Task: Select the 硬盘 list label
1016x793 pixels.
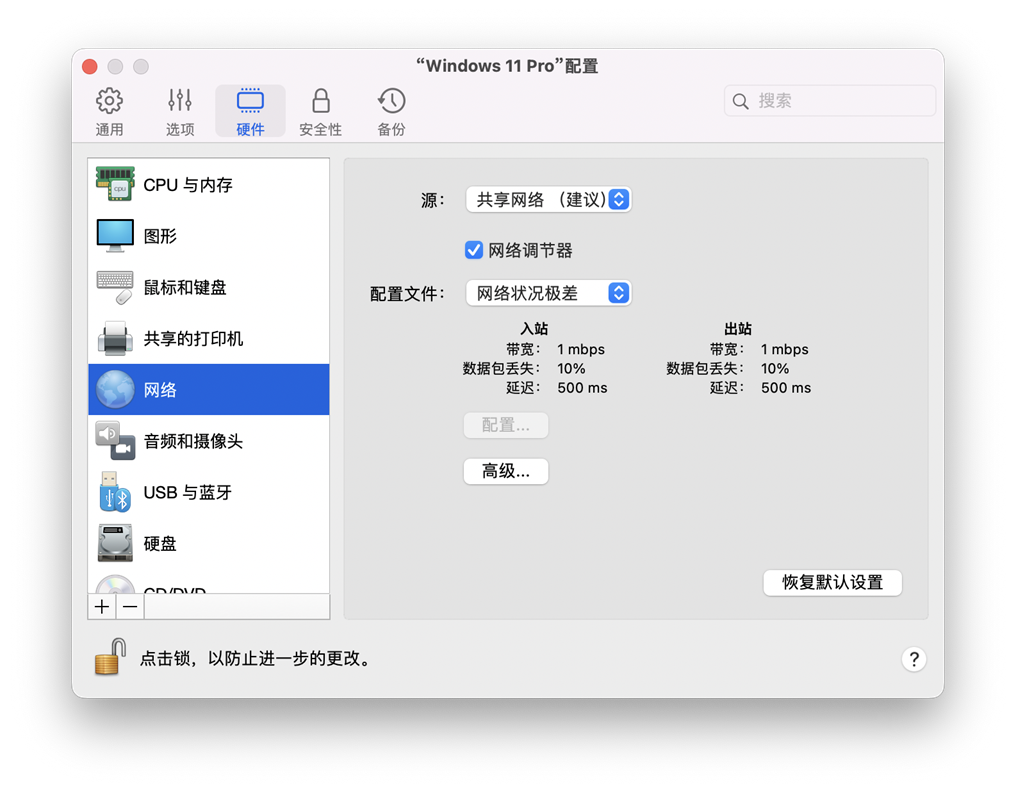Action: [160, 544]
